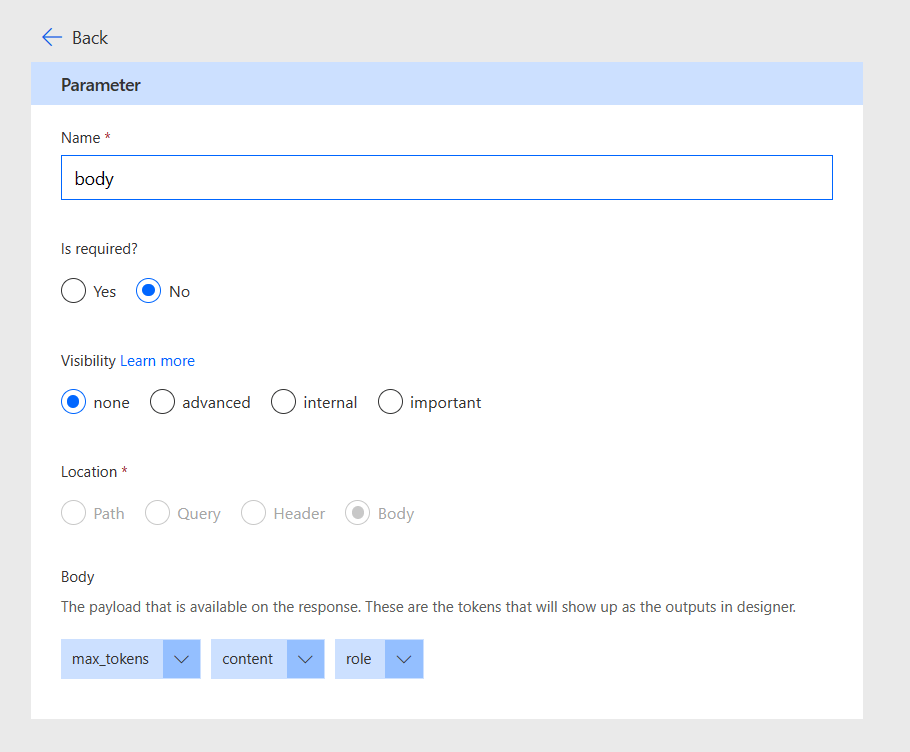This screenshot has height=752, width=910.
Task: Click the role token label
Action: click(359, 659)
